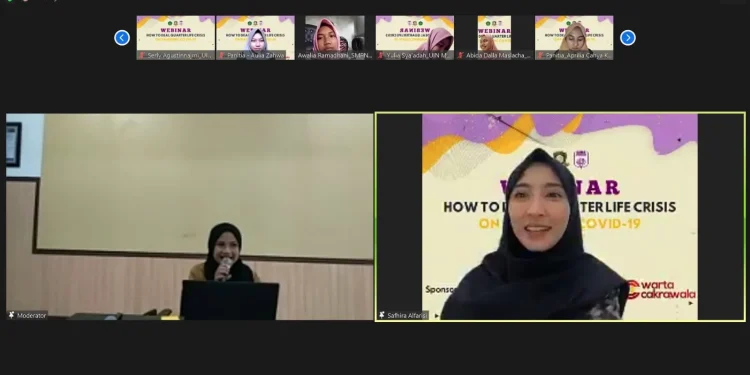Click muted mic icon beside Abida Dalla Maslacha
The height and width of the screenshot is (375, 750).
[x=461, y=55]
